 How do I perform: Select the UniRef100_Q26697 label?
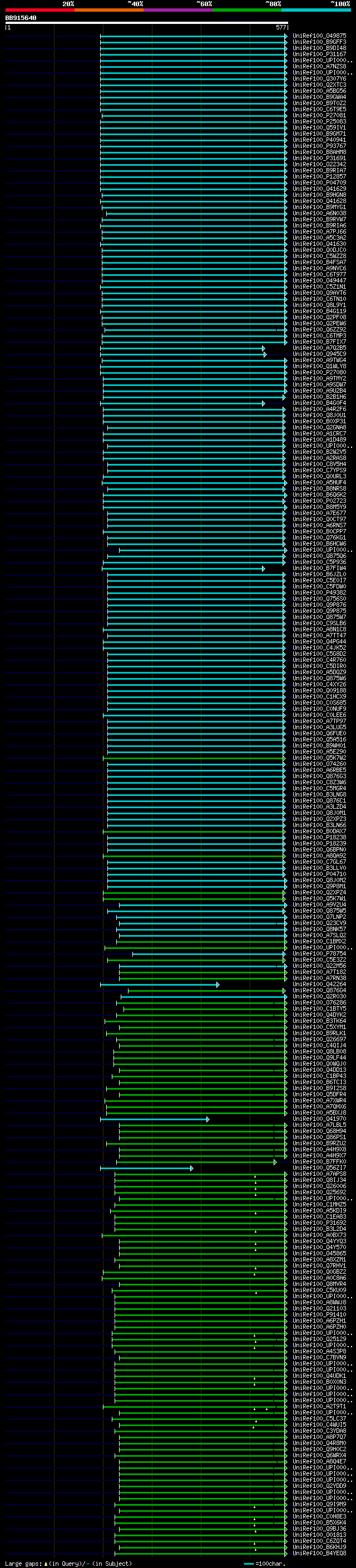coord(319,1040)
